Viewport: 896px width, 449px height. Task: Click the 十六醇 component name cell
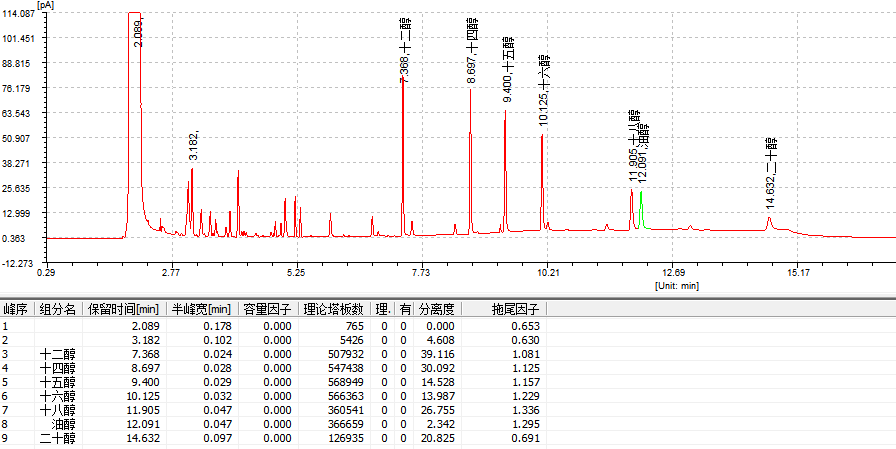[57, 396]
